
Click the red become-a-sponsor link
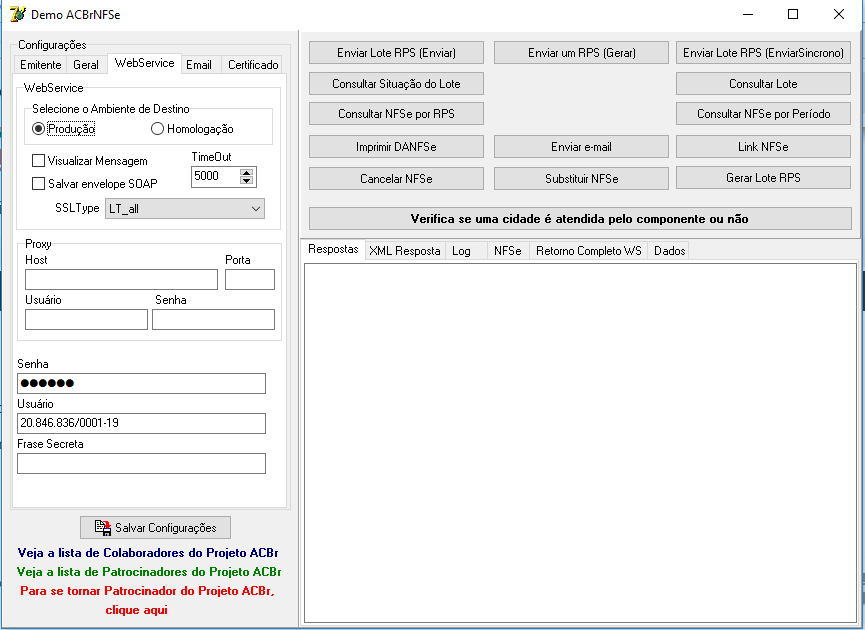(147, 600)
